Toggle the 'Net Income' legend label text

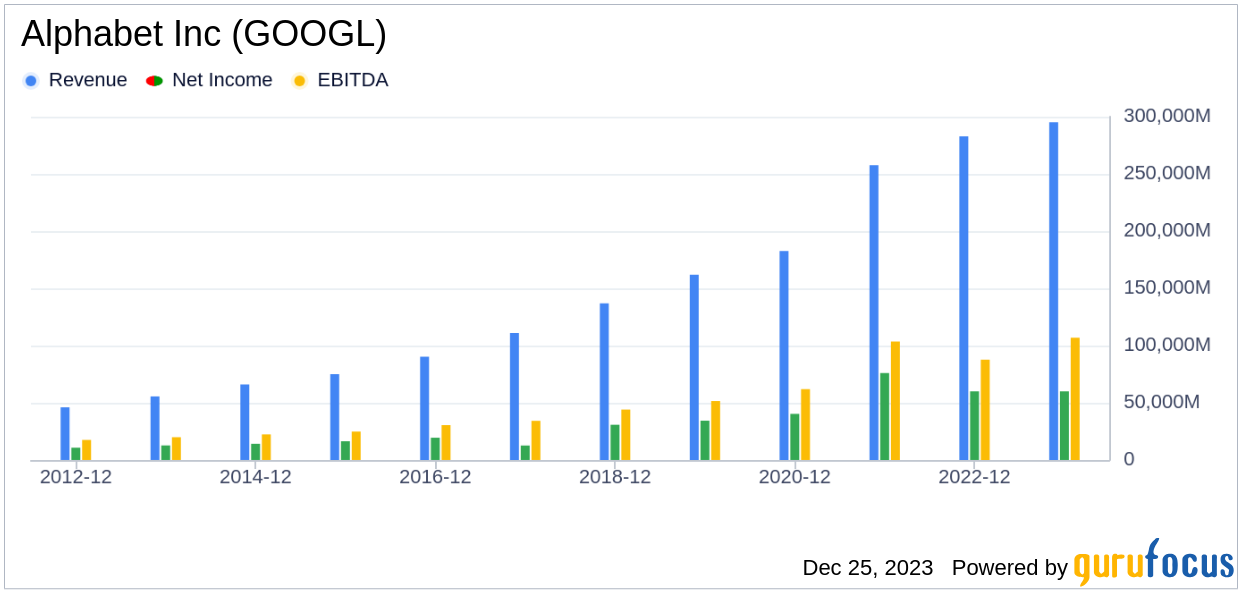[222, 80]
